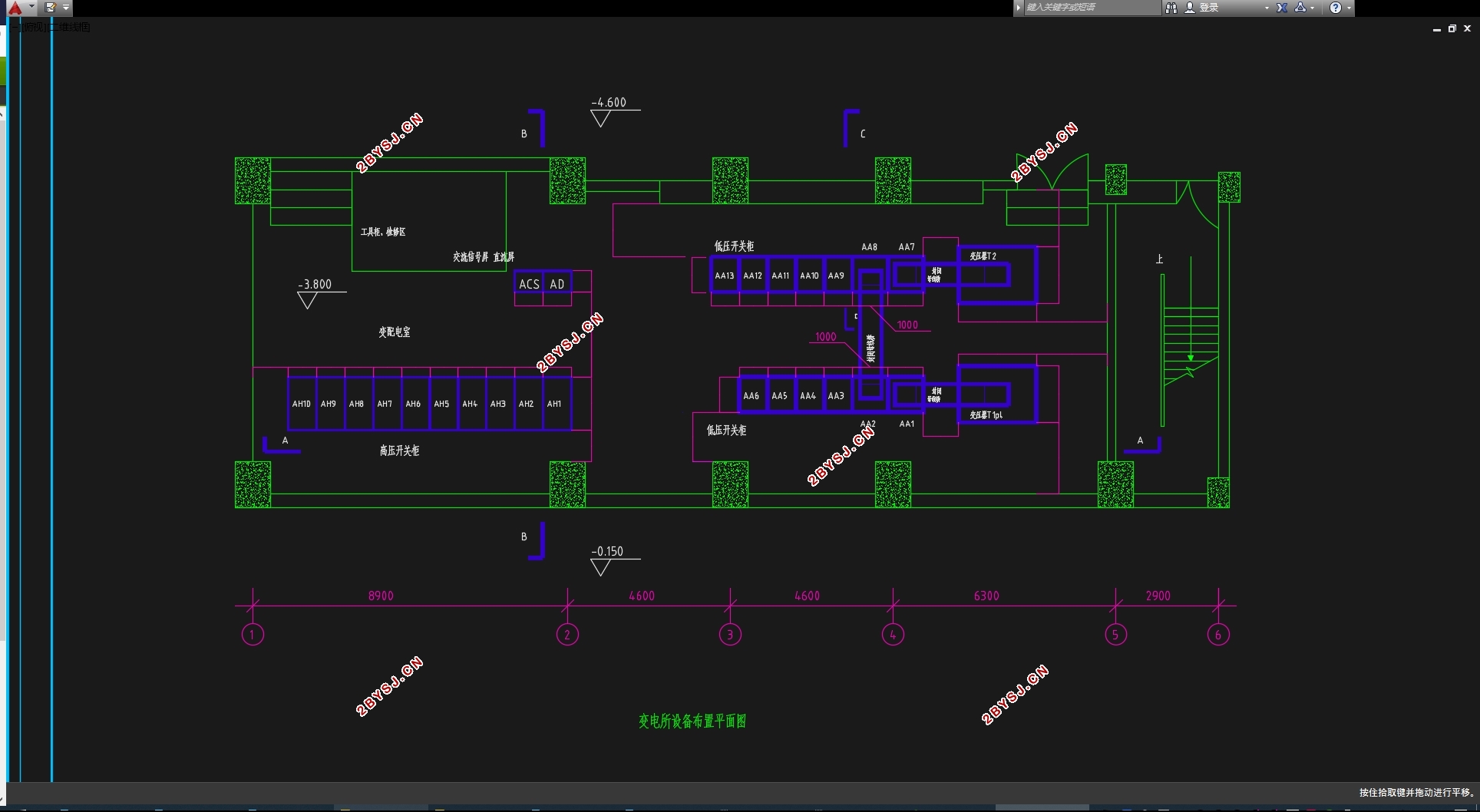Restore down the drawing window
The image size is (1480, 812).
[x=1452, y=28]
